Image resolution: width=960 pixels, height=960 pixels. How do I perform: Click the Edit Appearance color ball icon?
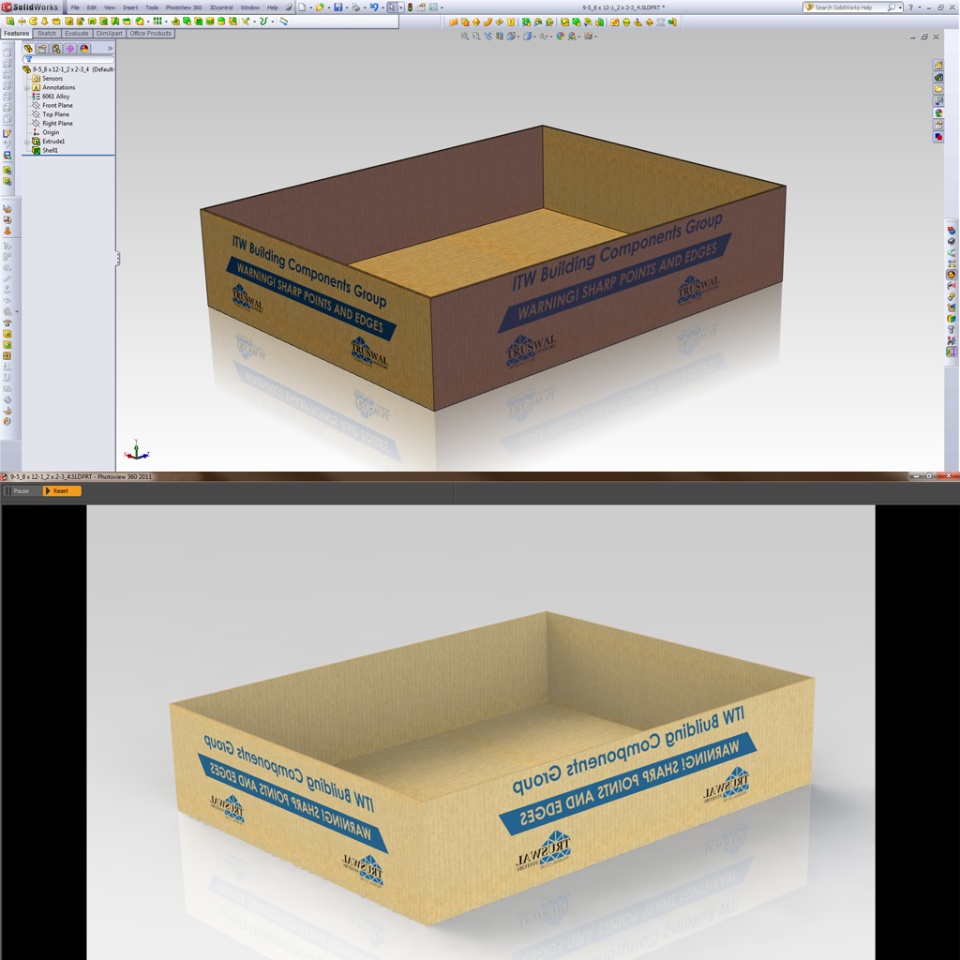(560, 36)
